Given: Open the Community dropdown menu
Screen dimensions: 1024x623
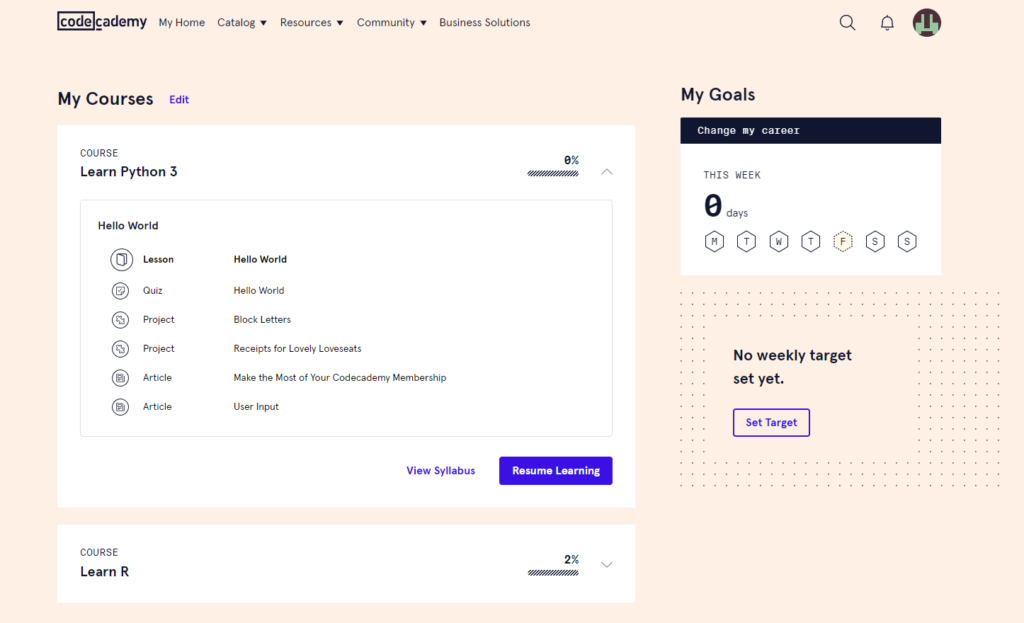Looking at the screenshot, I should pyautogui.click(x=391, y=22).
